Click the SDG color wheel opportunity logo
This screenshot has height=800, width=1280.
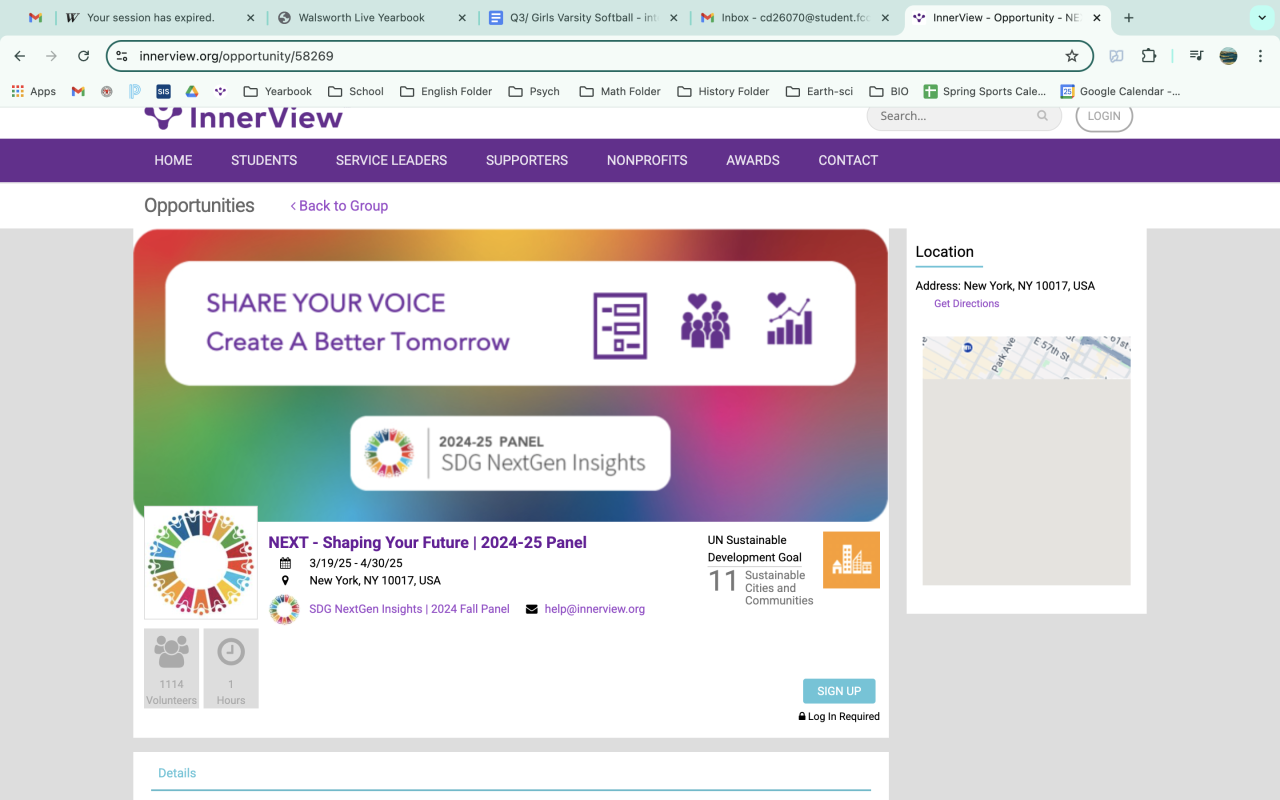click(x=201, y=563)
